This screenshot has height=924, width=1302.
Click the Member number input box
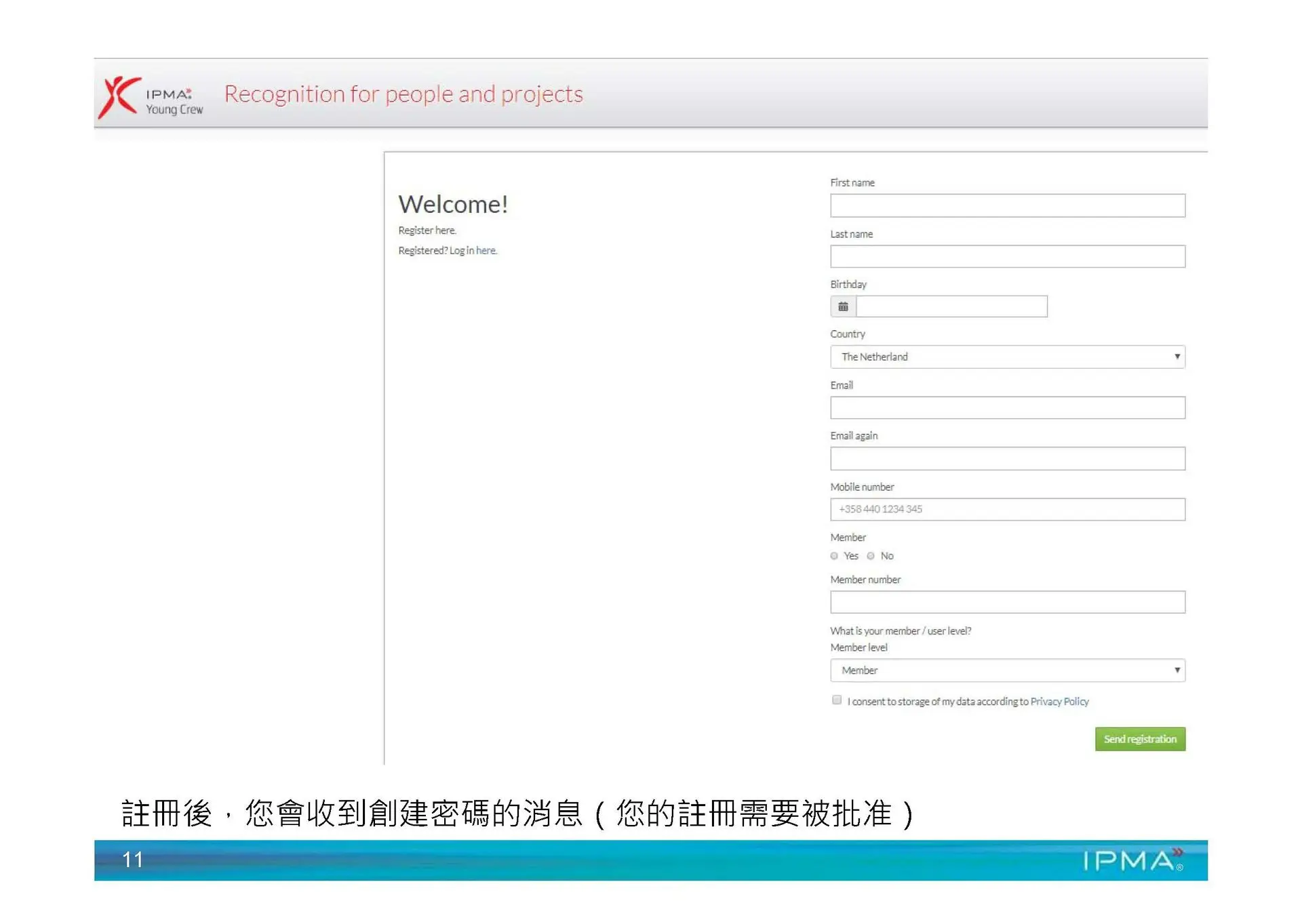pos(1007,602)
